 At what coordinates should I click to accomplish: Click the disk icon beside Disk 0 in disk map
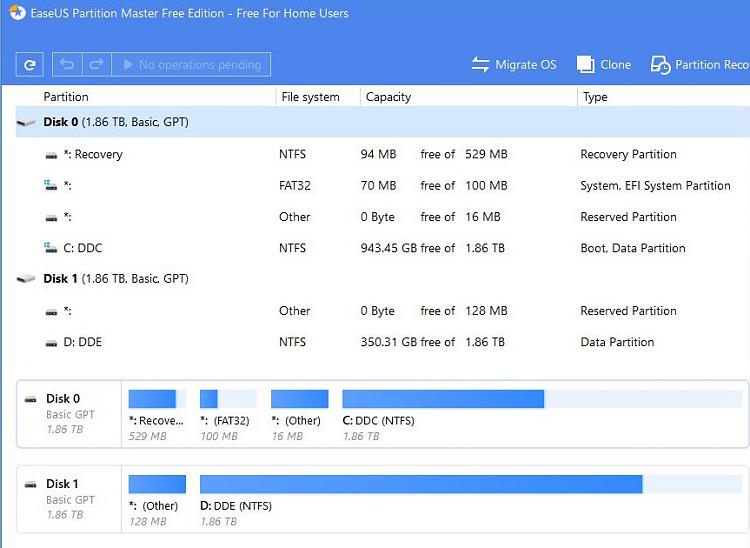pos(31,399)
